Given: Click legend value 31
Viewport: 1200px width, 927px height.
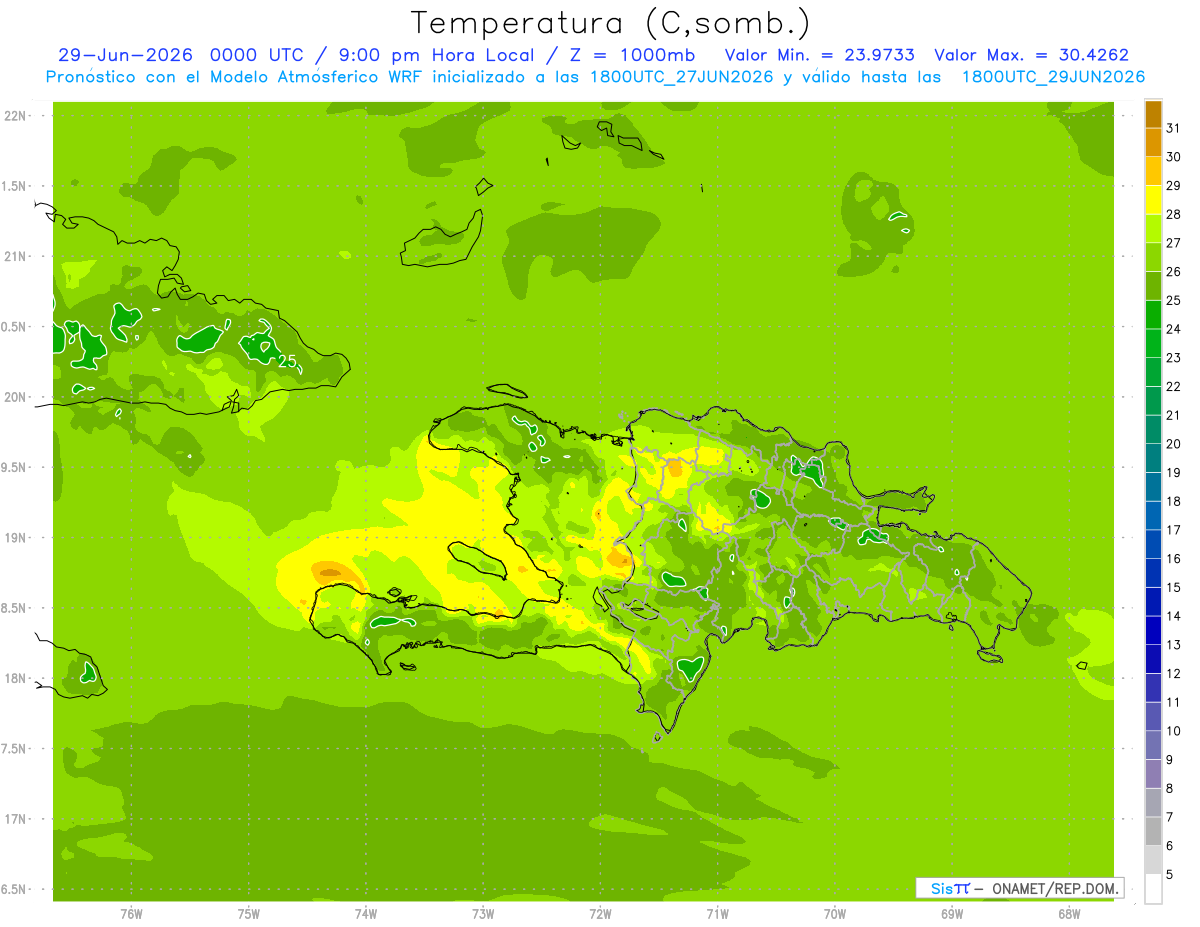Looking at the screenshot, I should [x=1173, y=128].
